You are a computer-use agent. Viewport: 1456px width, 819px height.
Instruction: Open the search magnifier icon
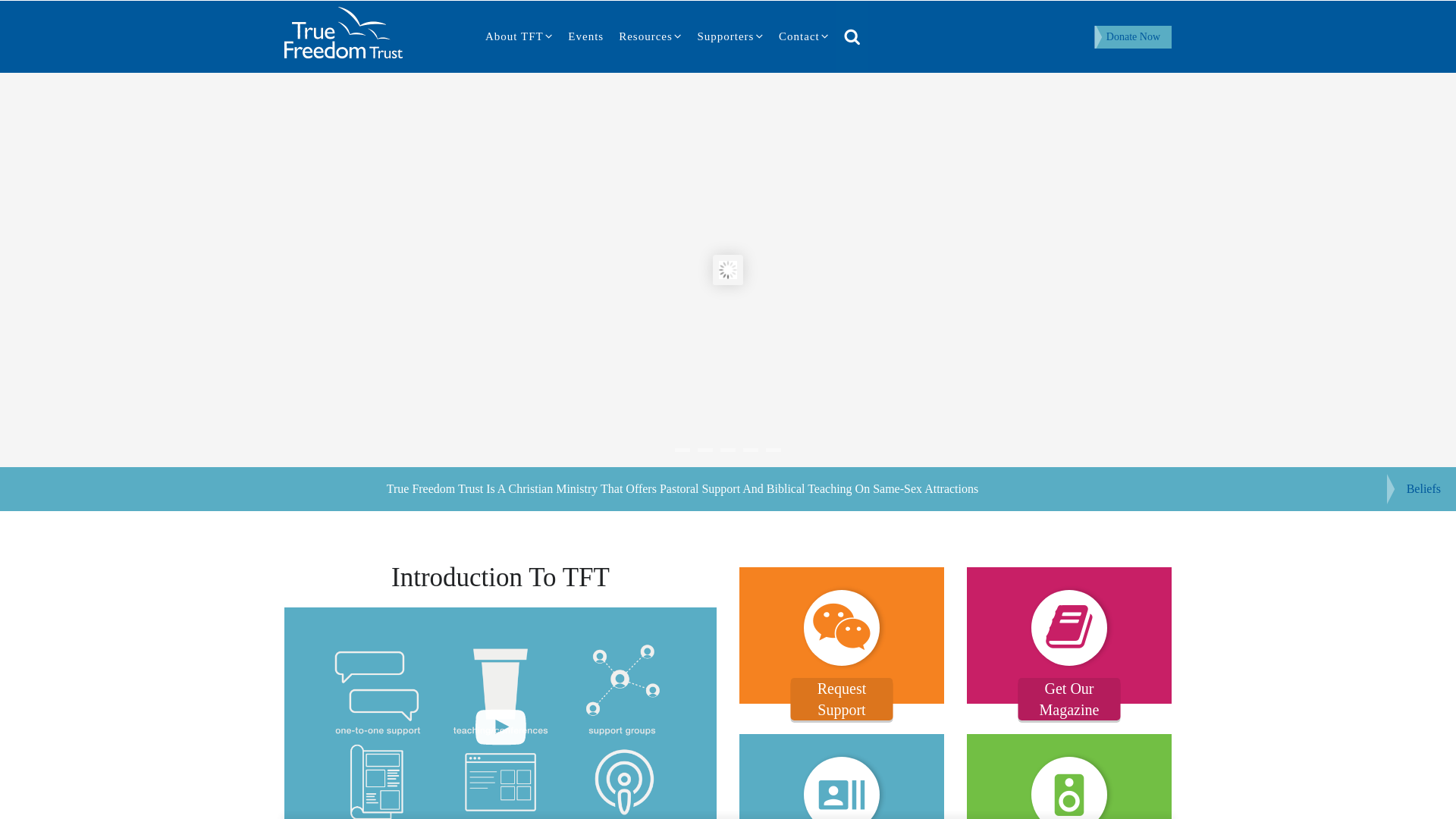(x=852, y=37)
